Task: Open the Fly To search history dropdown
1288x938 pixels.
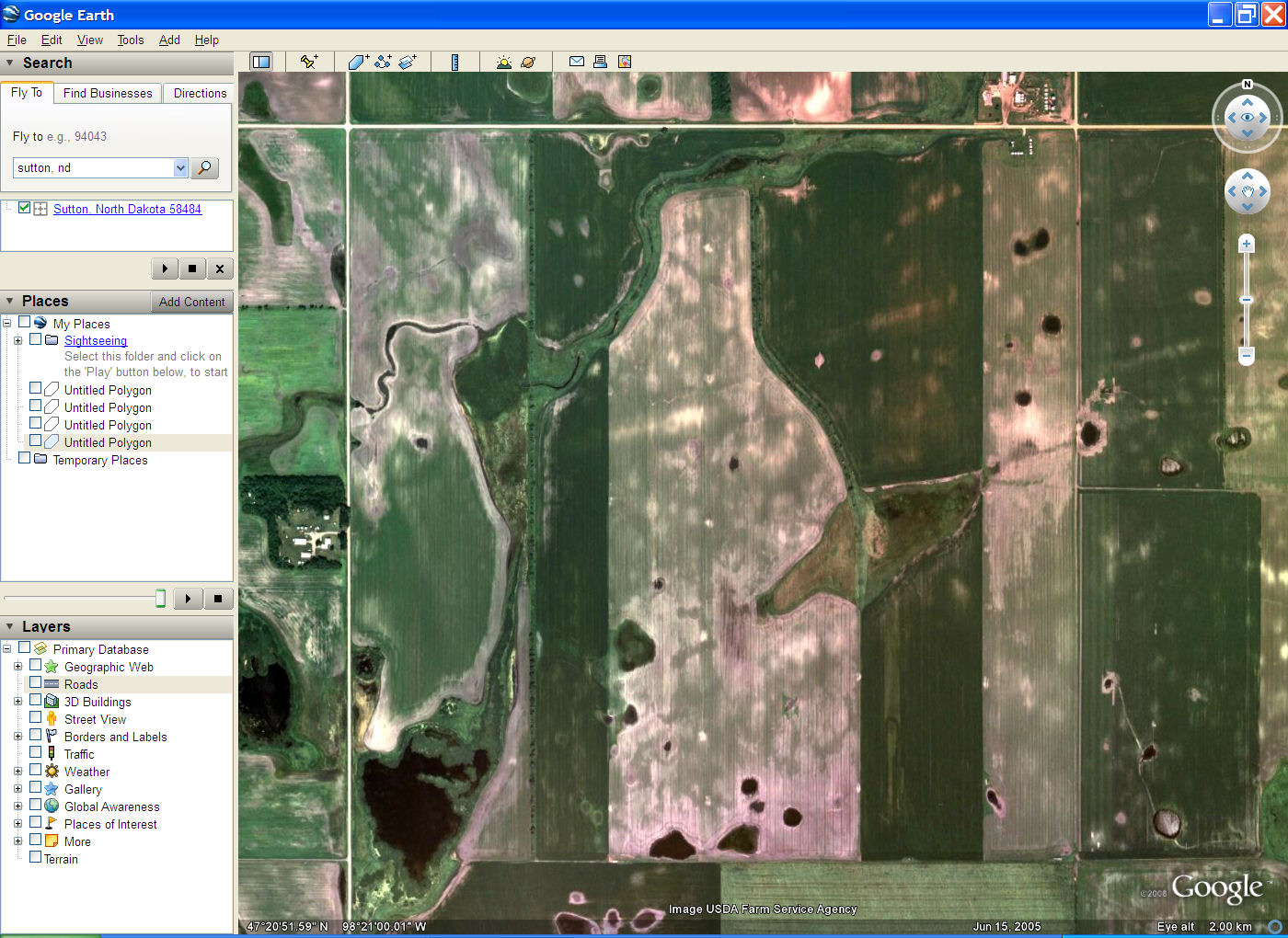Action: pos(180,167)
